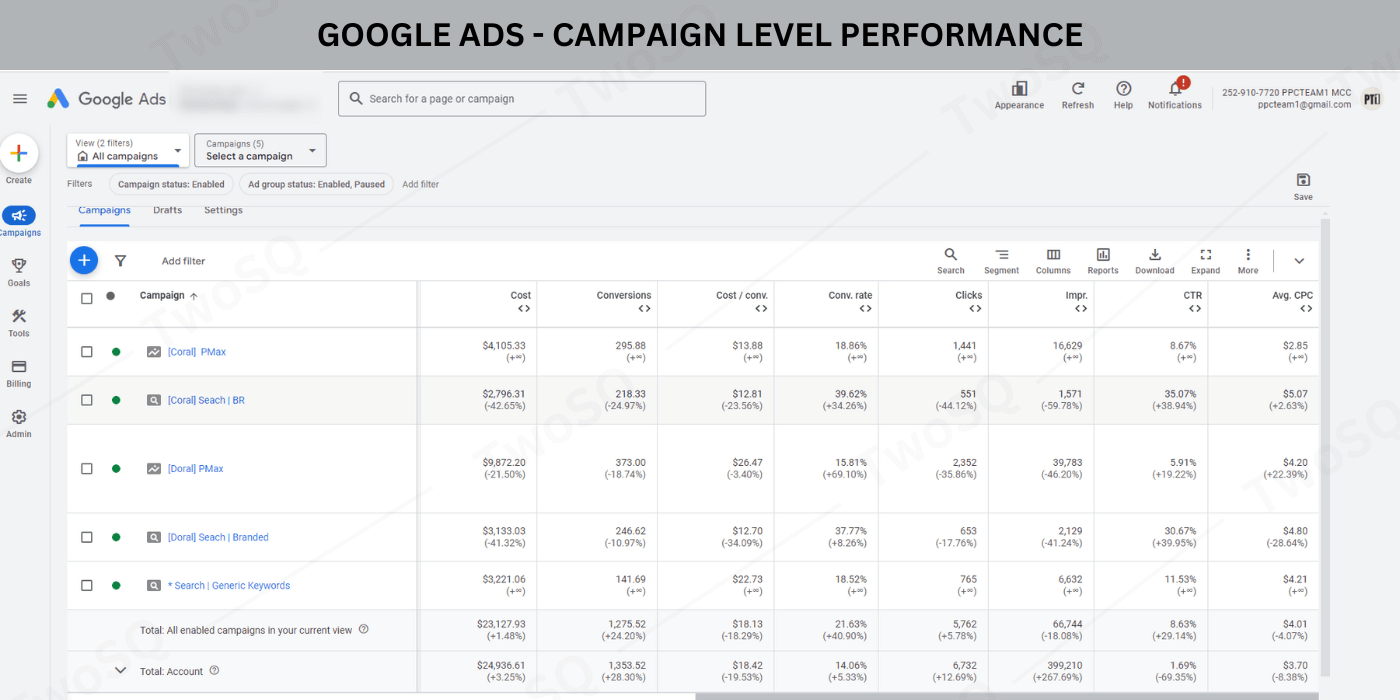Select the [Doral] PMax row checkbox

(x=87, y=469)
